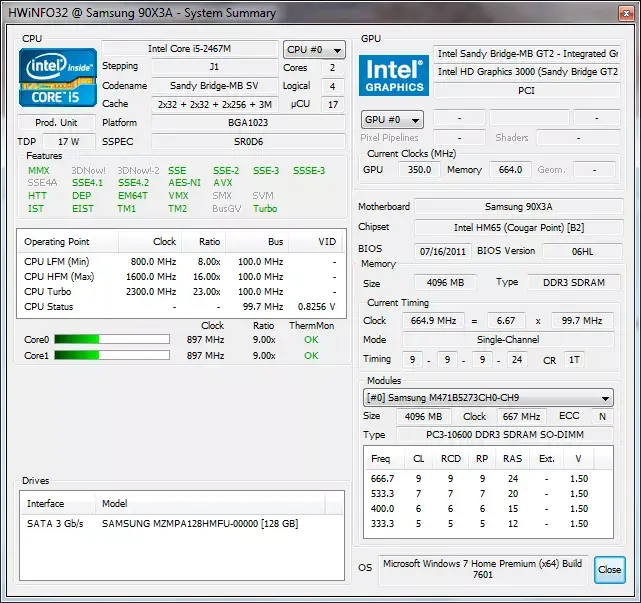This screenshot has height=603, width=641.
Task: Select the 533.3 frequency timing row
Action: [x=488, y=494]
